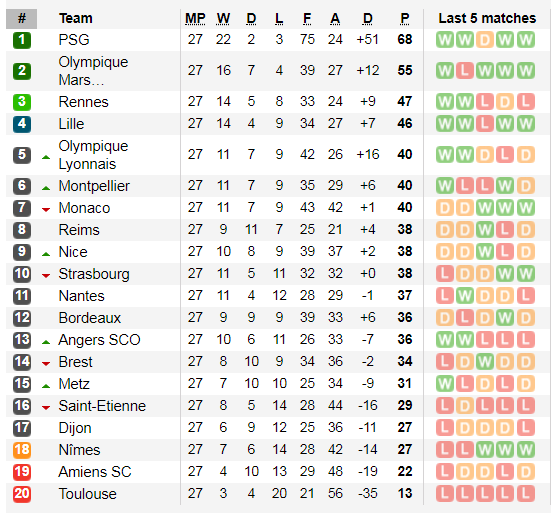Click the red L badge in Marseille's form
Viewport: 551px width, 513px height.
(x=465, y=71)
